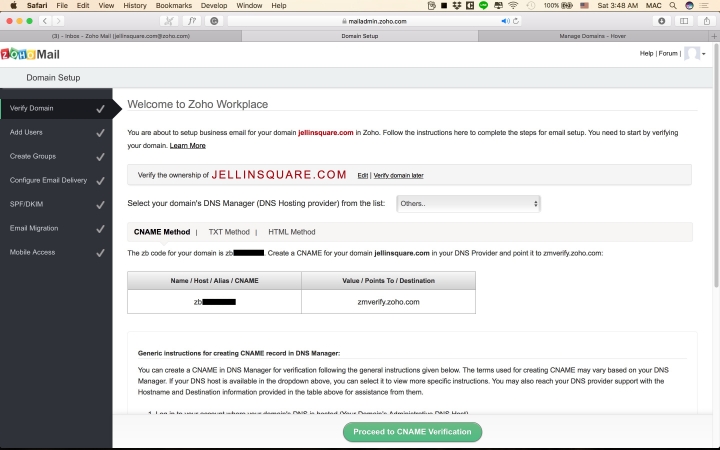The image size is (720, 450).
Task: Click the reload page icon in address bar
Action: (516, 21)
